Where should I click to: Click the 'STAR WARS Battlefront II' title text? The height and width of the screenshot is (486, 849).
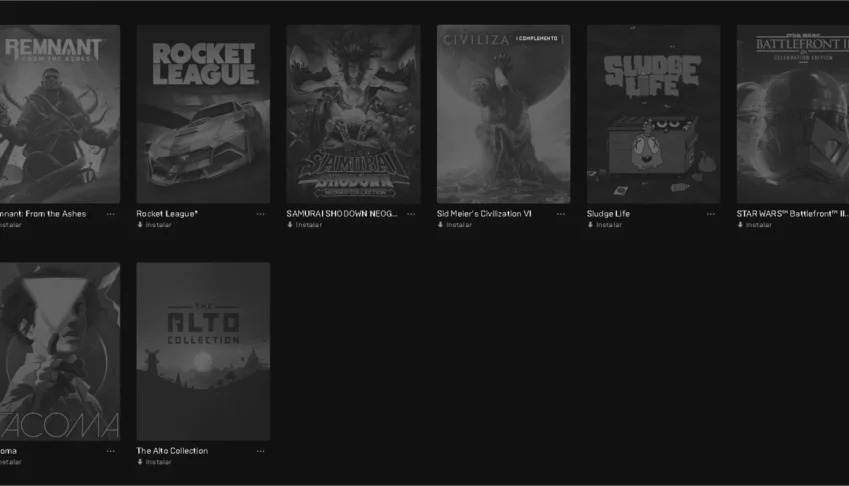coord(793,214)
